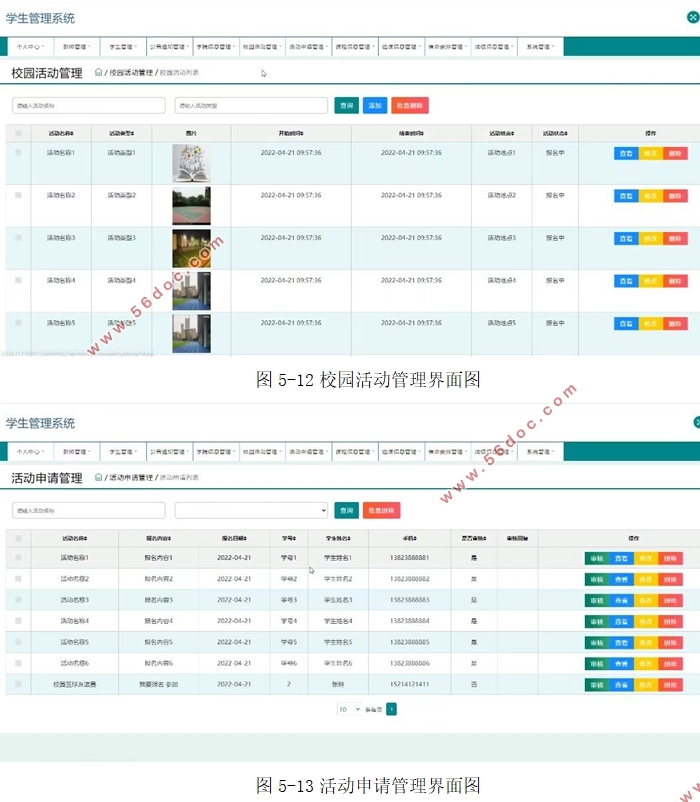Expand 活动申请管理 menu in lower navigation bar
Viewport: 700px width, 802px height.
308,452
